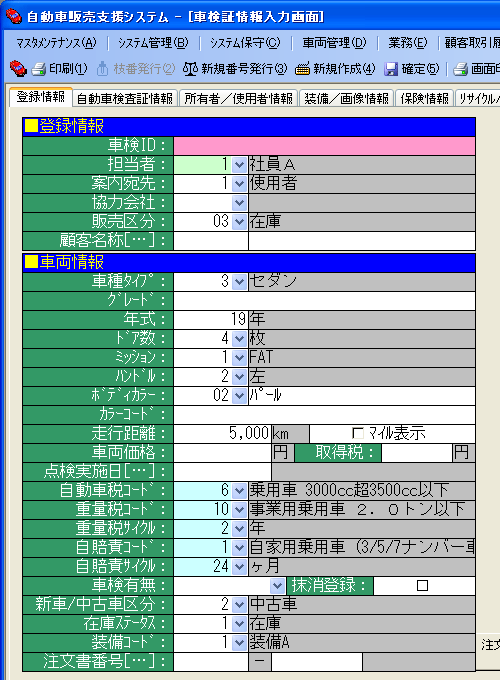Open the 担当者 dropdown
Screen dimensions: 500x680
click(239, 165)
